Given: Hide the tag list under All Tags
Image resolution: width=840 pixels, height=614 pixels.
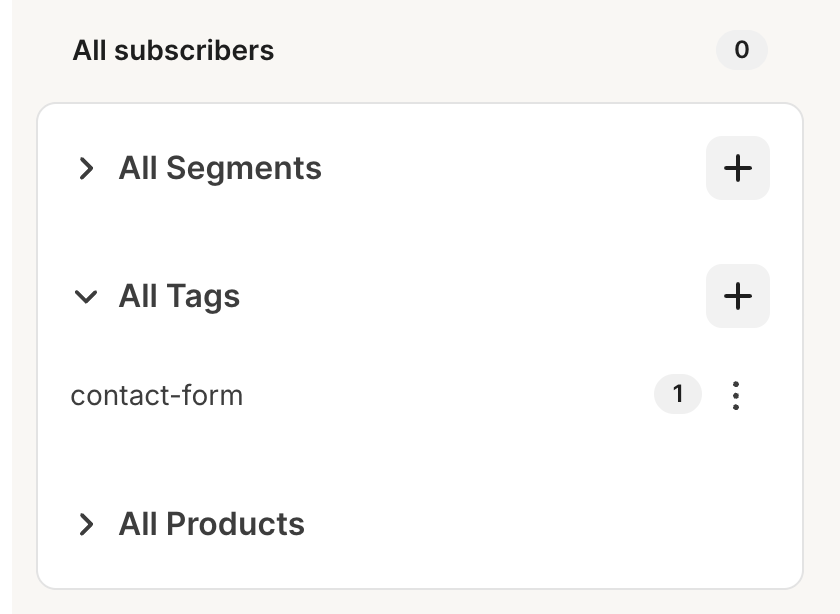Looking at the screenshot, I should (87, 297).
